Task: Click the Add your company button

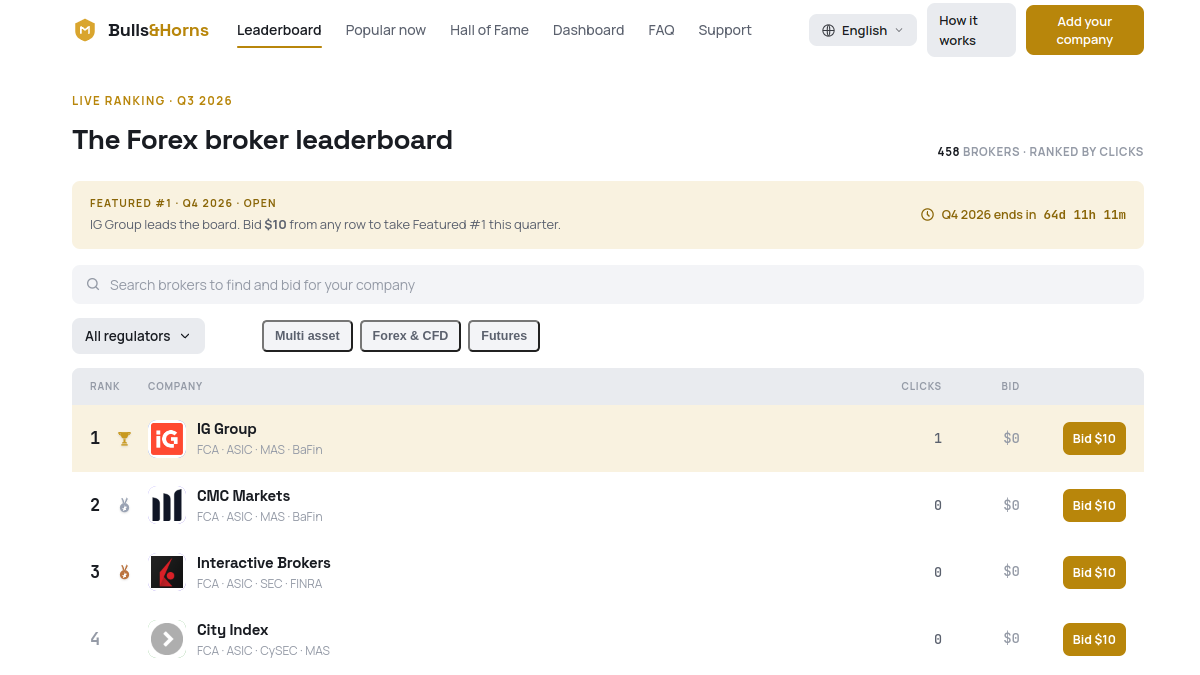Action: 1085,30
